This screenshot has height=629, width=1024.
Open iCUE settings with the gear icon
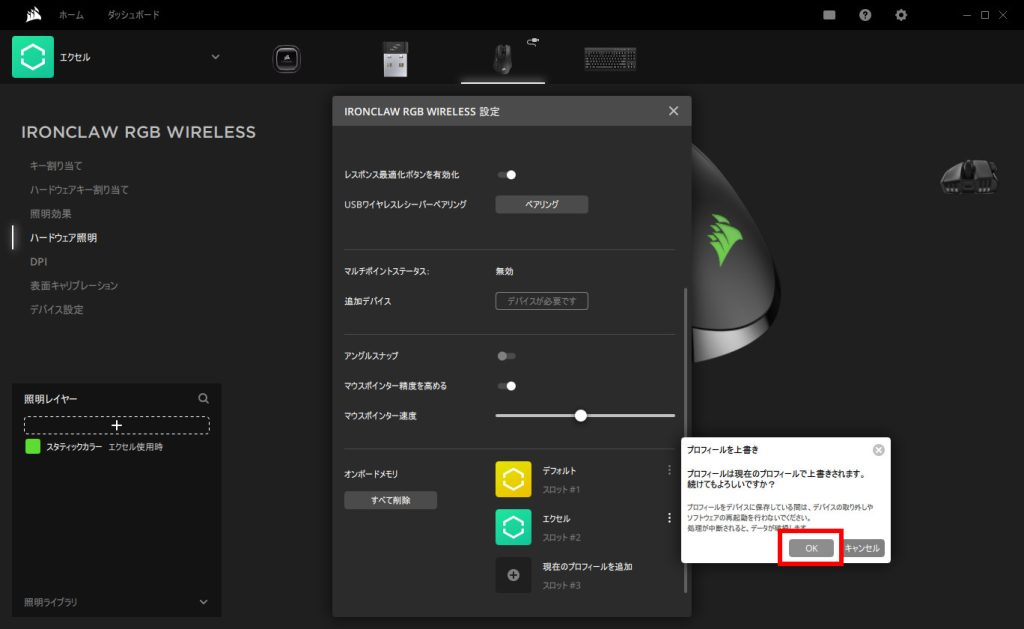click(x=901, y=15)
